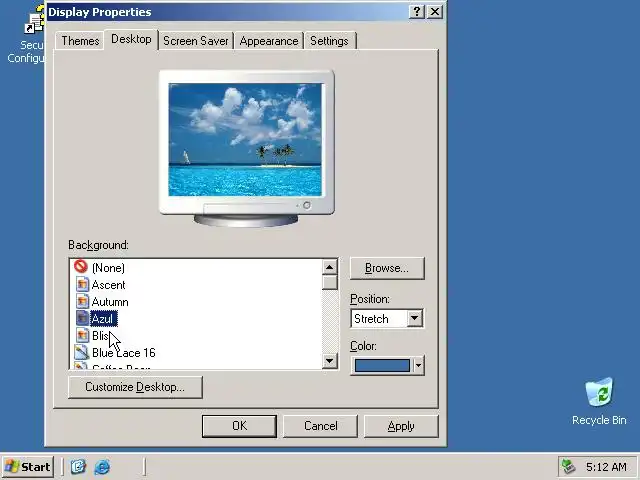The image size is (640, 480).
Task: Click the Azul wallpaper file icon
Action: [x=82, y=318]
